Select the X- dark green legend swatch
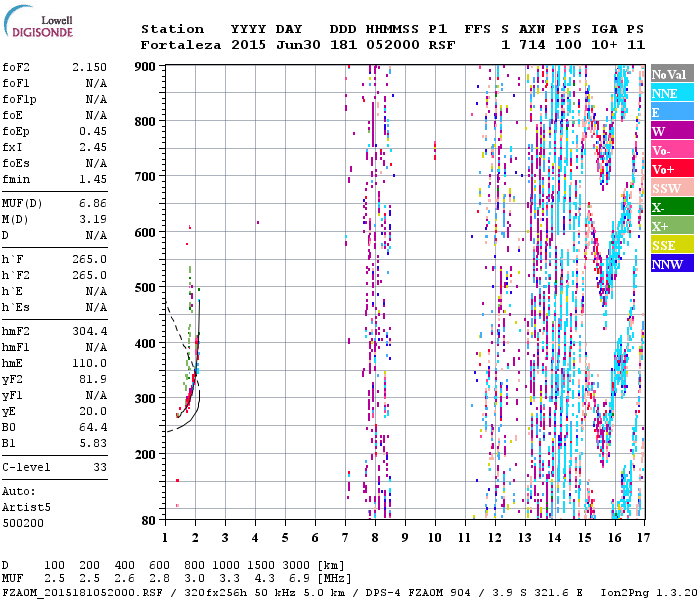Viewport: 700px width, 600px height. coord(669,207)
